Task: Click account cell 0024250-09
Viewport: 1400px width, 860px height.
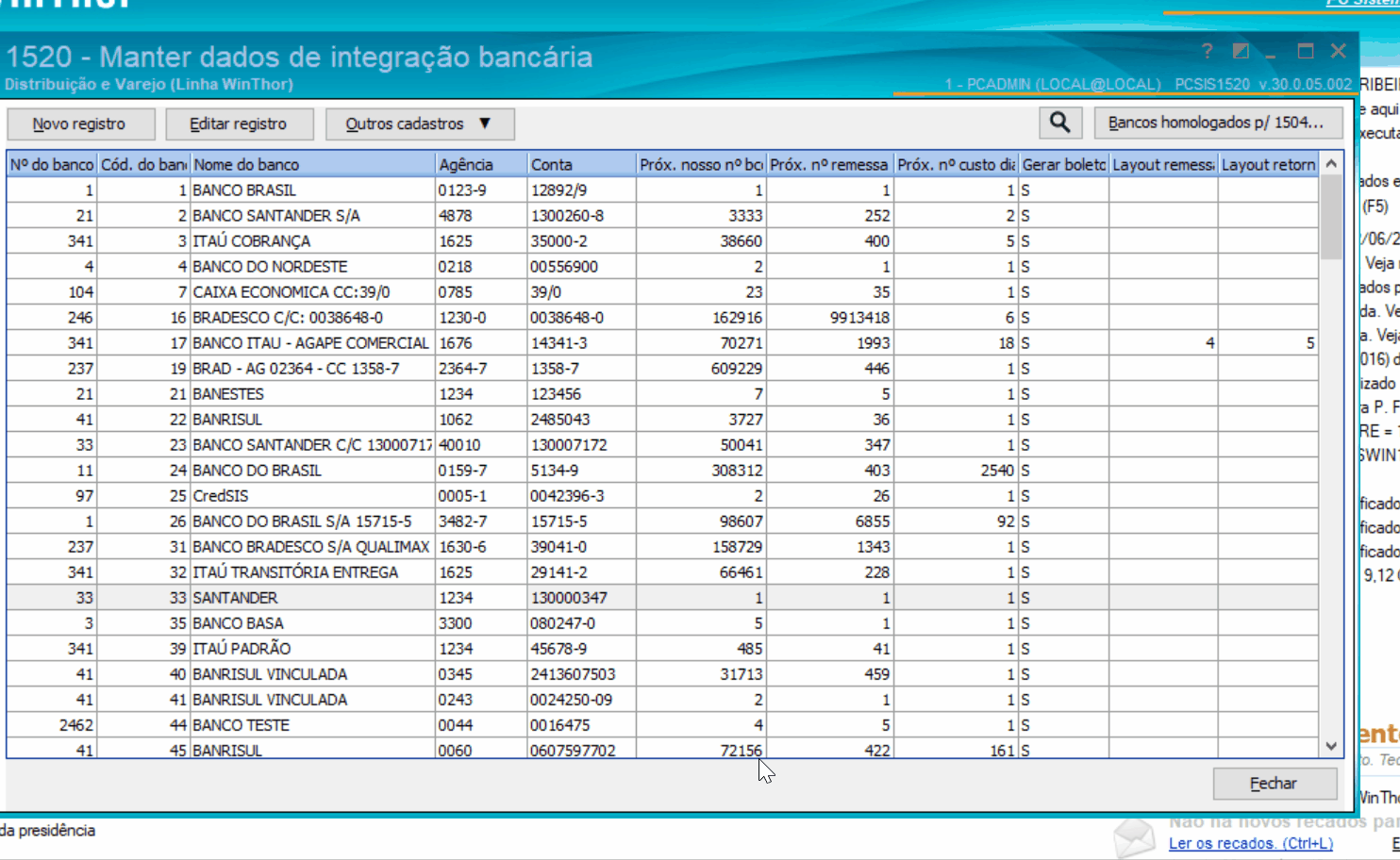Action: (582, 700)
